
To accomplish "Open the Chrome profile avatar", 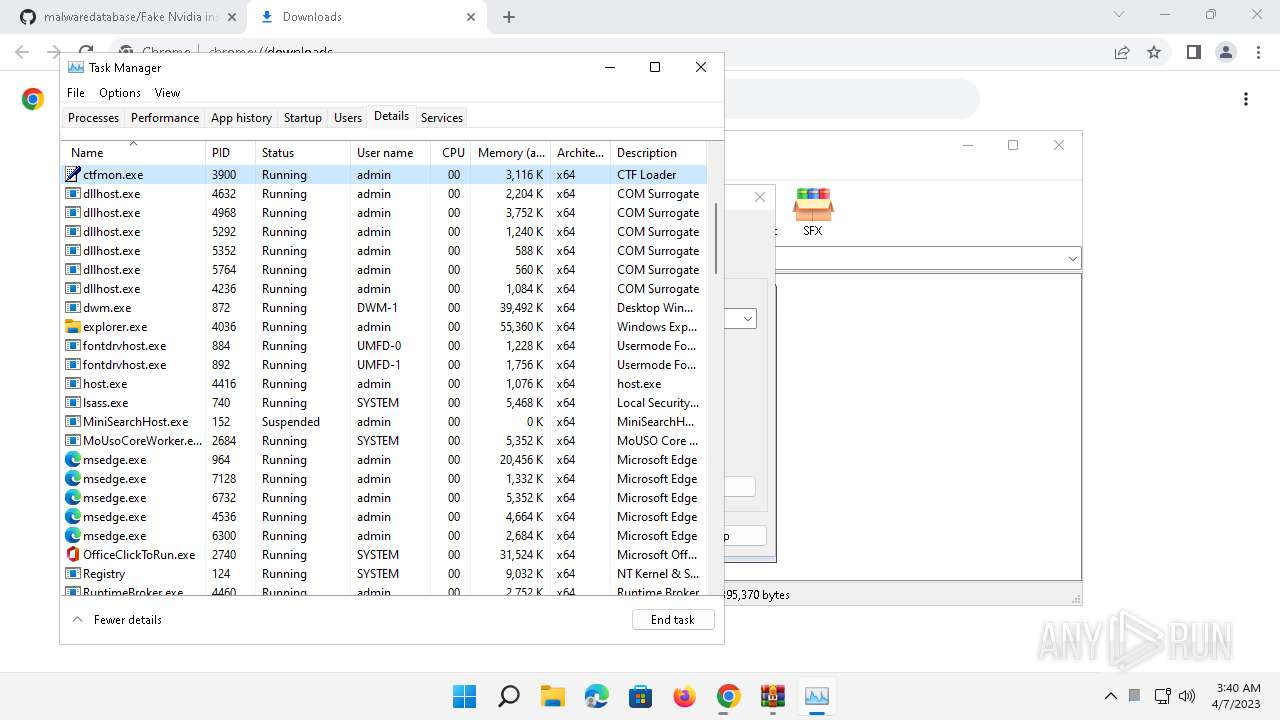I will [1225, 52].
